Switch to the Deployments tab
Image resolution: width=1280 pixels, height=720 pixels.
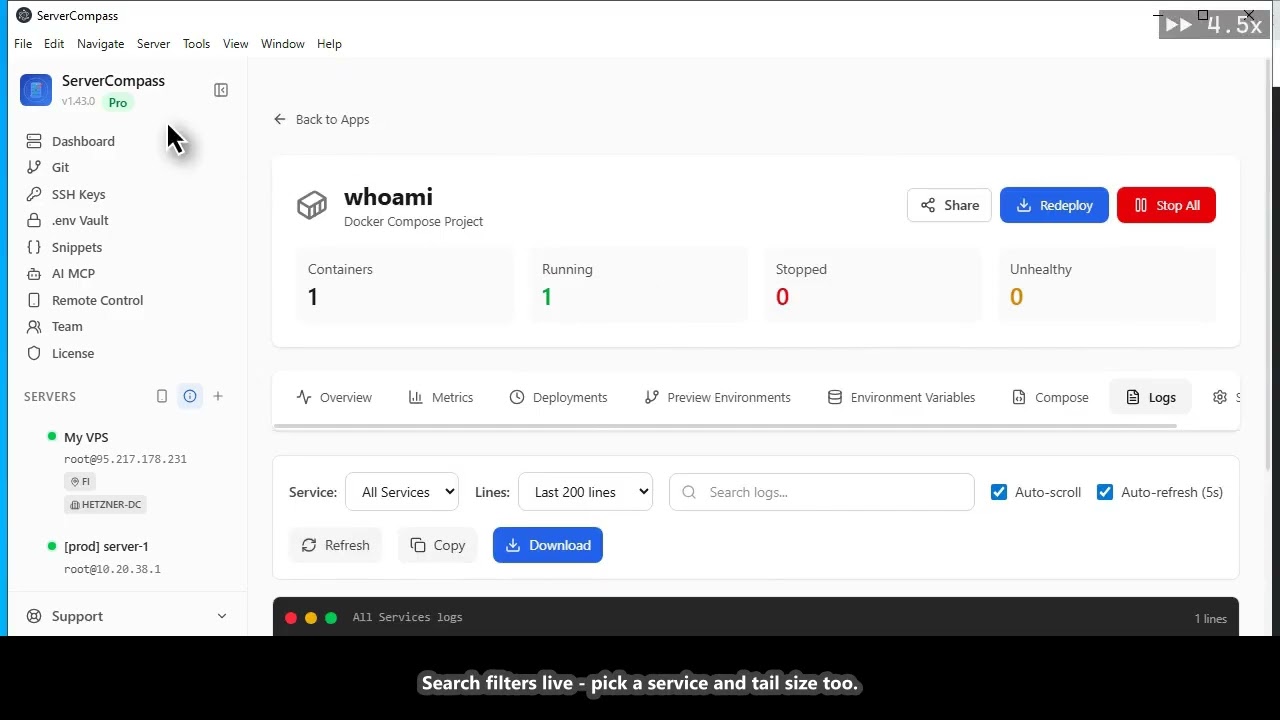pos(558,397)
